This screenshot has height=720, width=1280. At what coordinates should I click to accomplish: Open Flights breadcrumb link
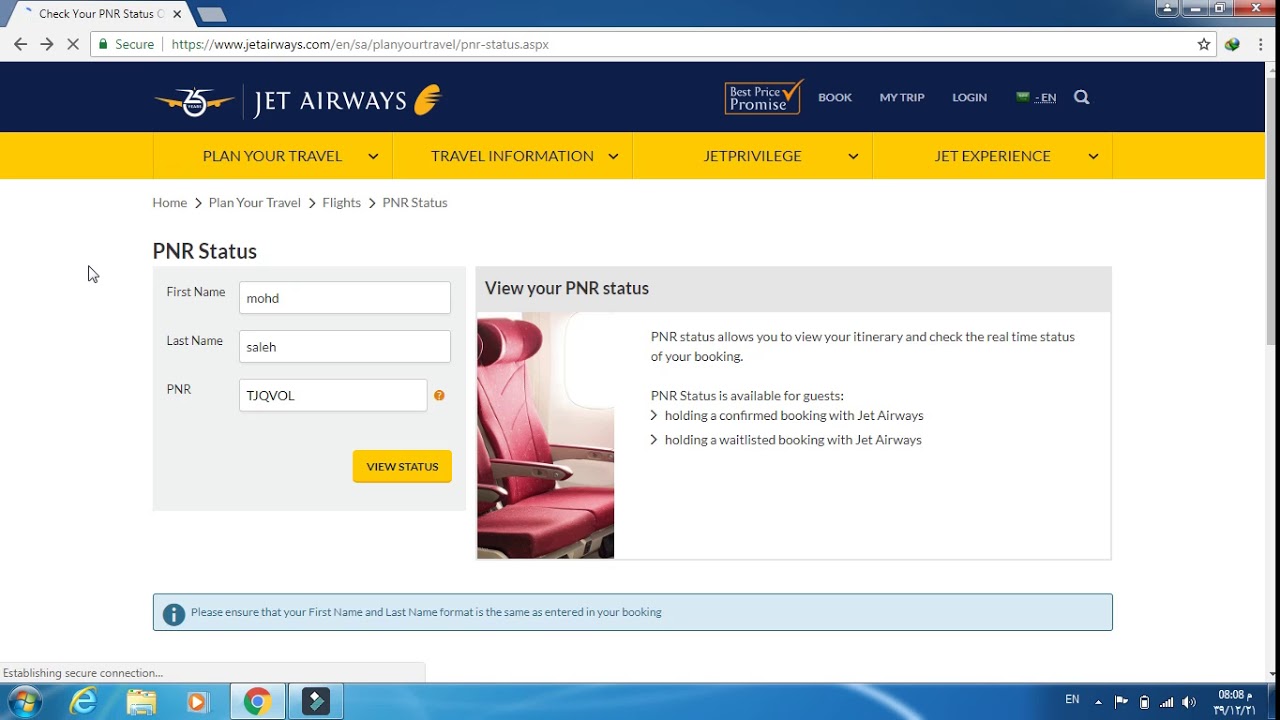click(x=341, y=202)
